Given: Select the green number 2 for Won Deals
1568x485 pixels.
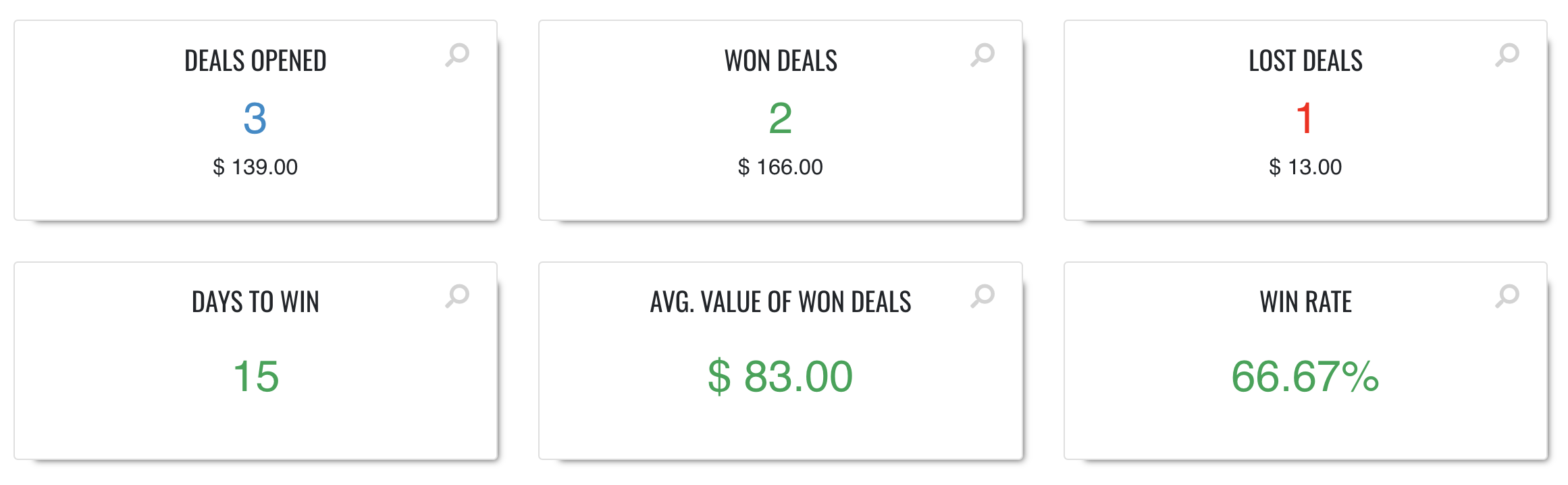Looking at the screenshot, I should pos(780,118).
